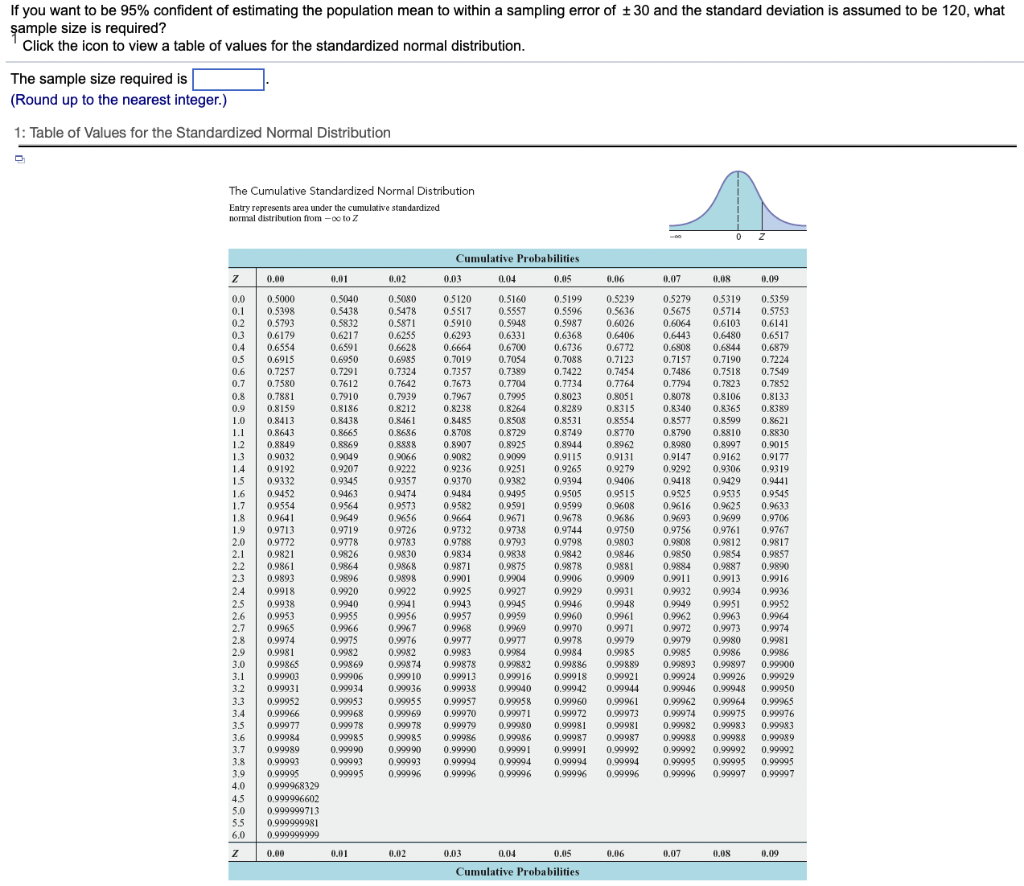The image size is (1024, 886).
Task: Click the top 'Cumulative Probabilities' header bar
Action: [x=517, y=258]
